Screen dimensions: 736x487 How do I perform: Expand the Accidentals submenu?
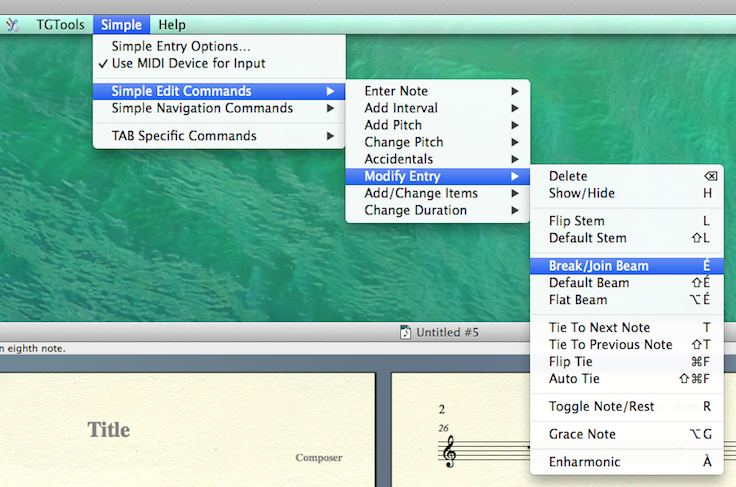(398, 159)
